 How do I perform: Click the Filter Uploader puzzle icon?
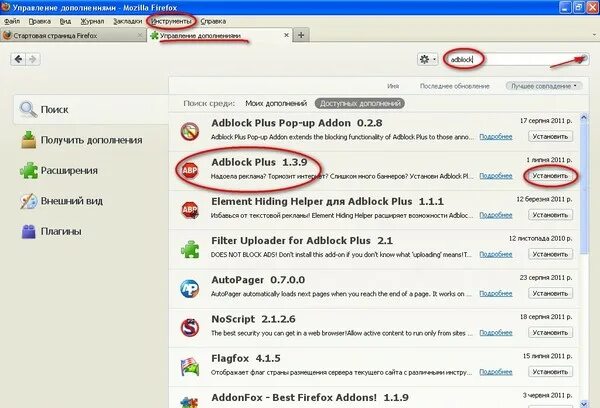click(x=190, y=249)
